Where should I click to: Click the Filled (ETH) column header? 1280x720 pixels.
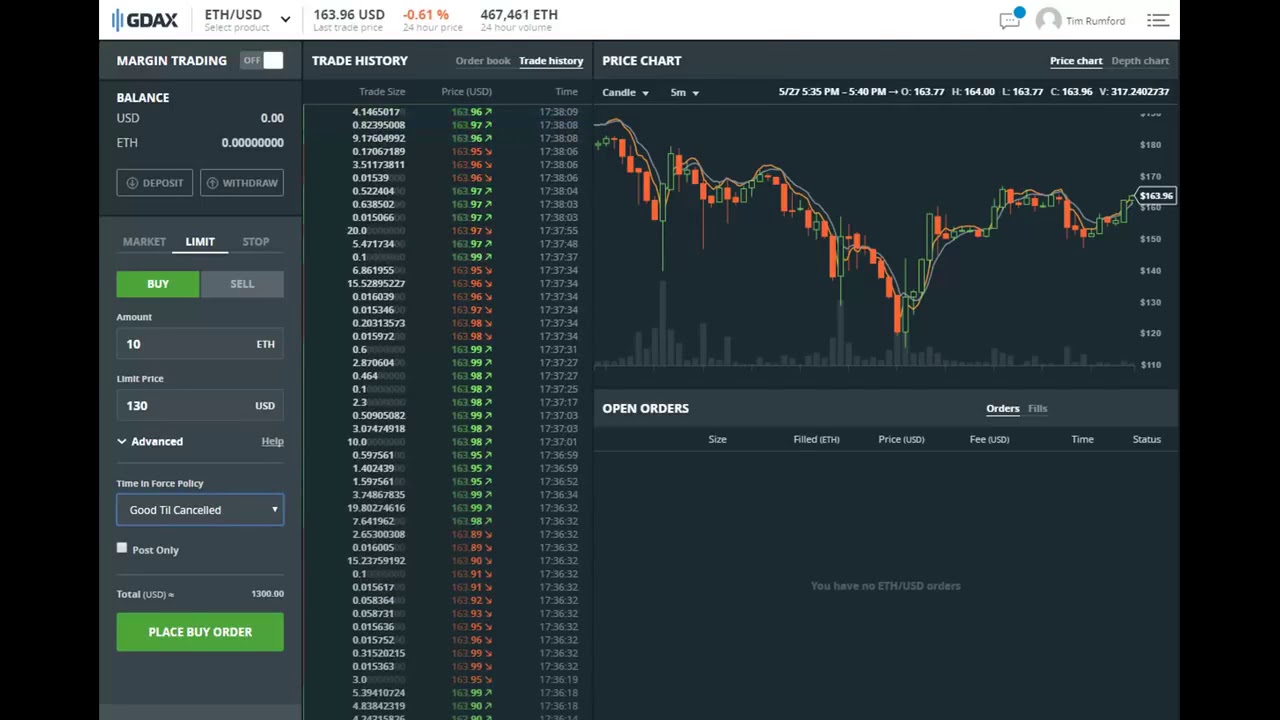pyautogui.click(x=816, y=439)
